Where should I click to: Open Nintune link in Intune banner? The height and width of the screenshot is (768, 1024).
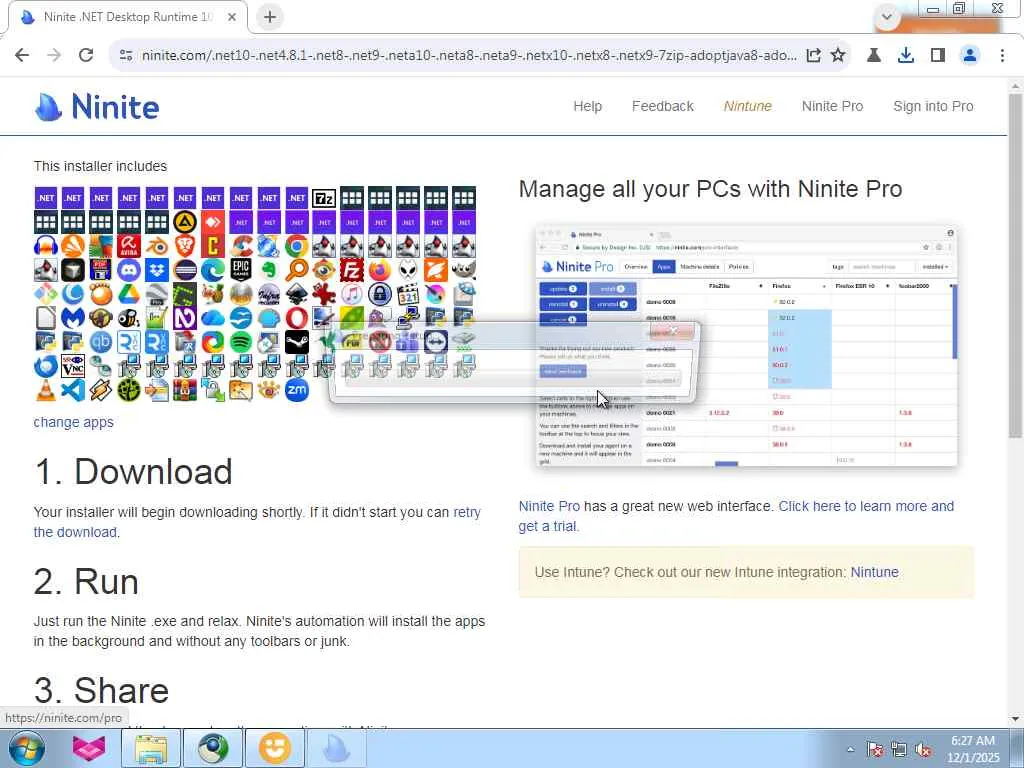(x=874, y=573)
